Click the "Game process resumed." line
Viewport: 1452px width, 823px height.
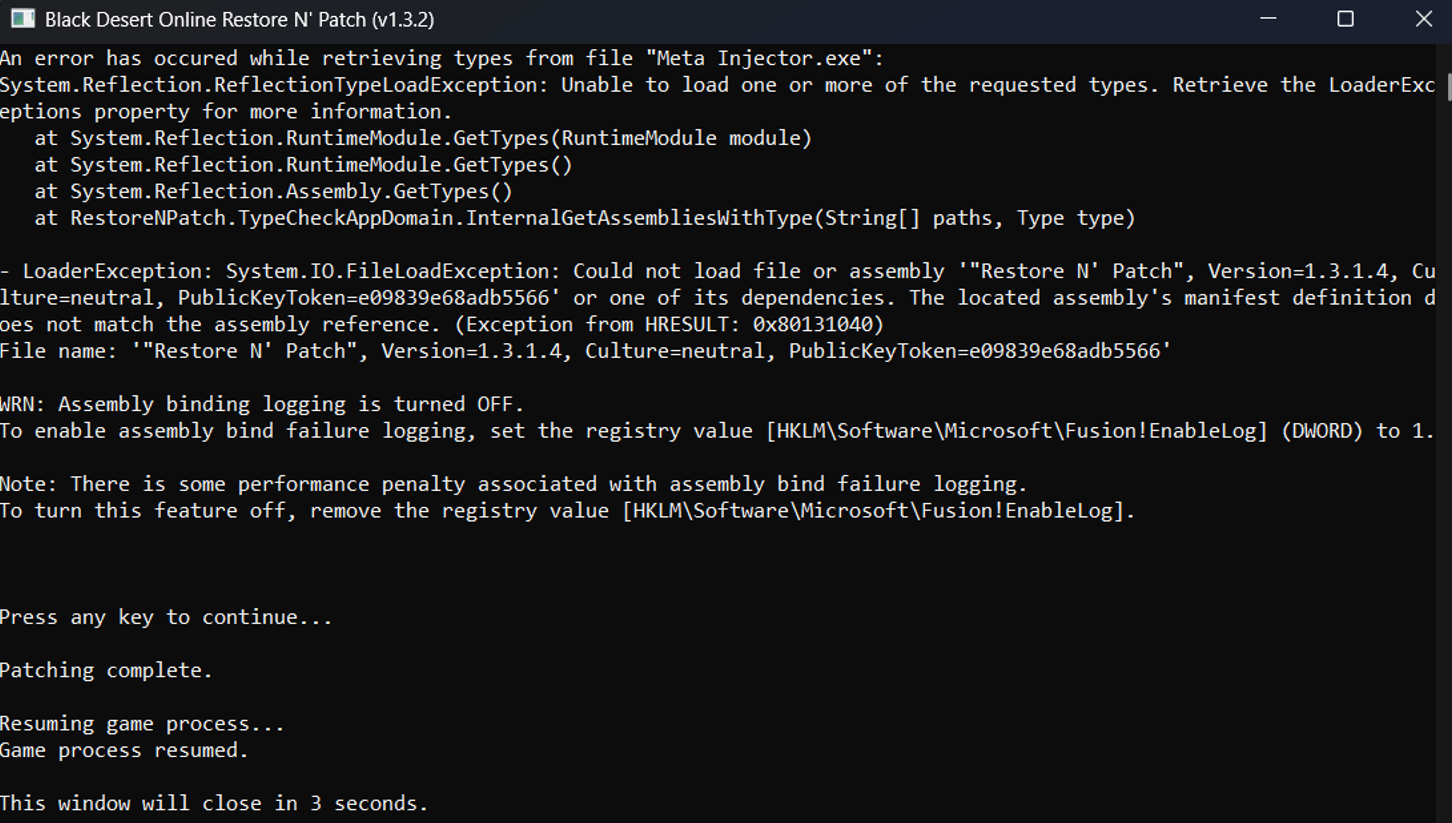pyautogui.click(x=124, y=750)
